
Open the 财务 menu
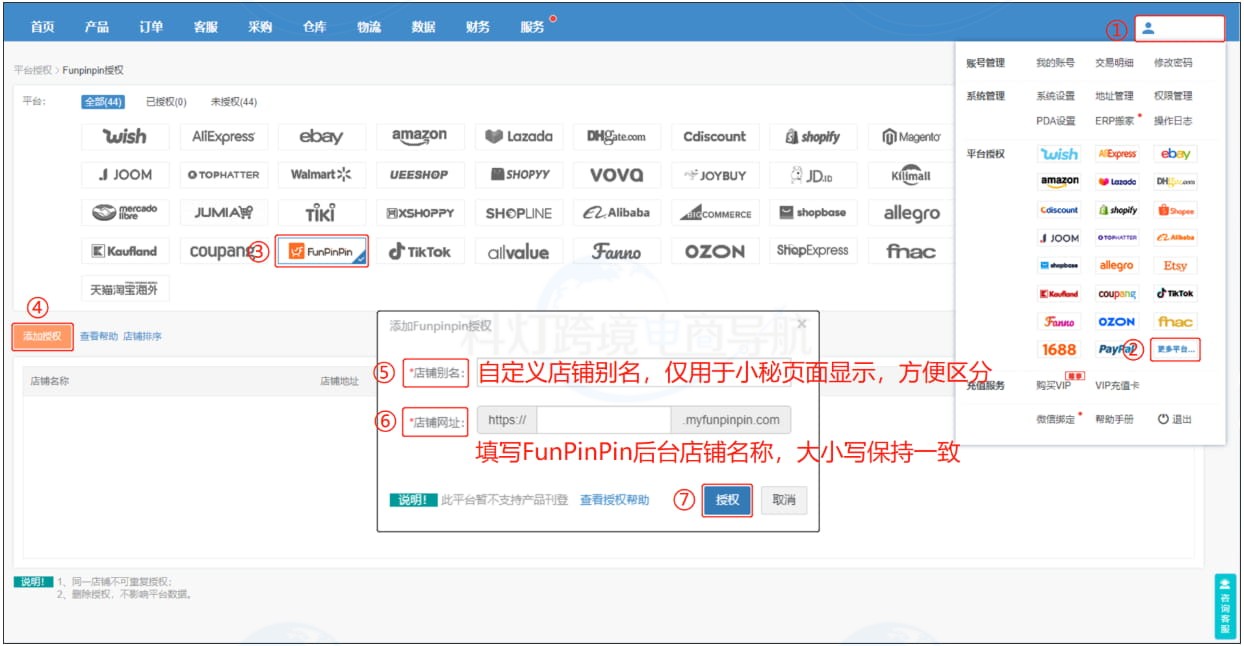(477, 28)
